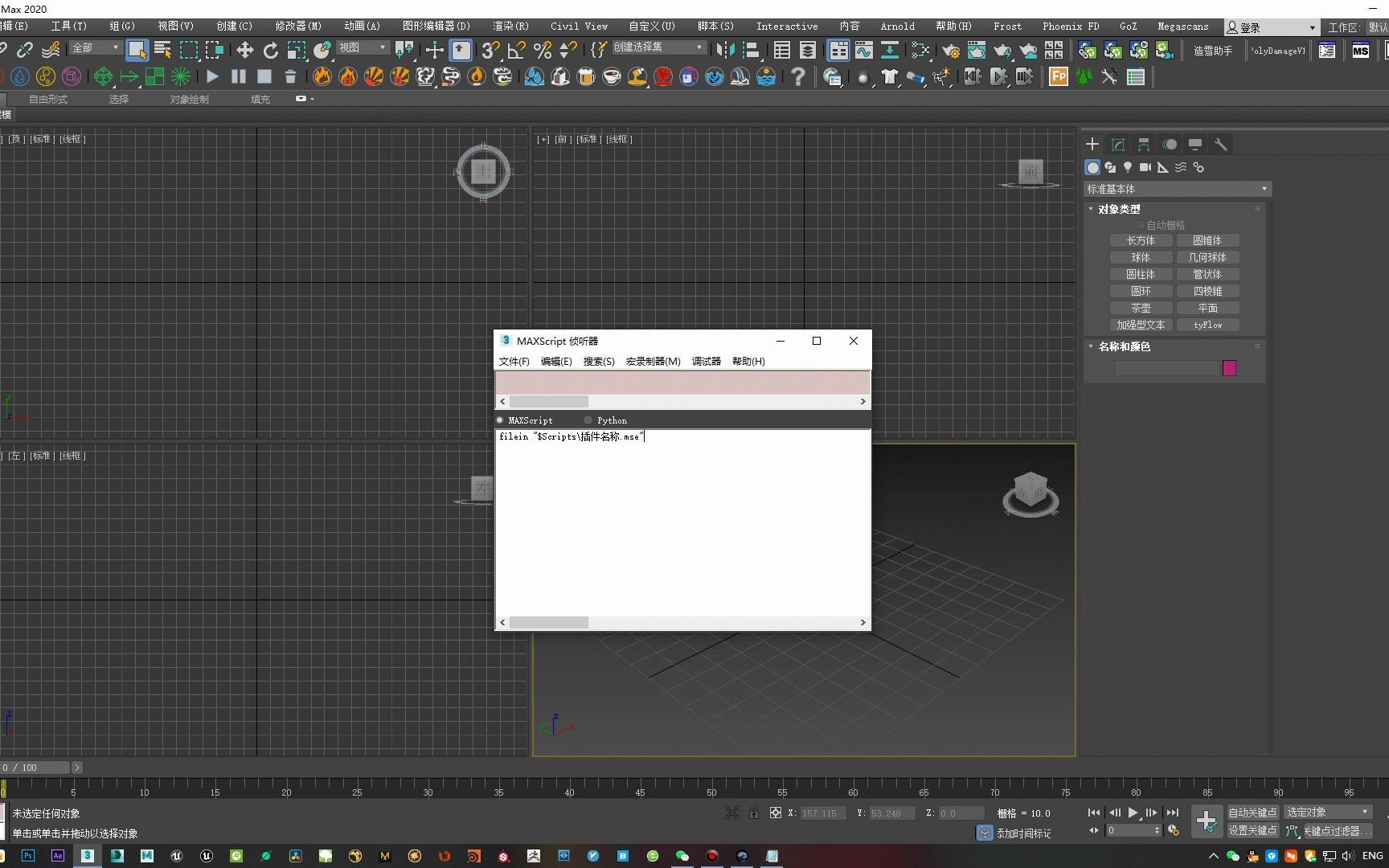
Task: Collapse the 名称和颜色 rollout
Action: pos(1124,346)
